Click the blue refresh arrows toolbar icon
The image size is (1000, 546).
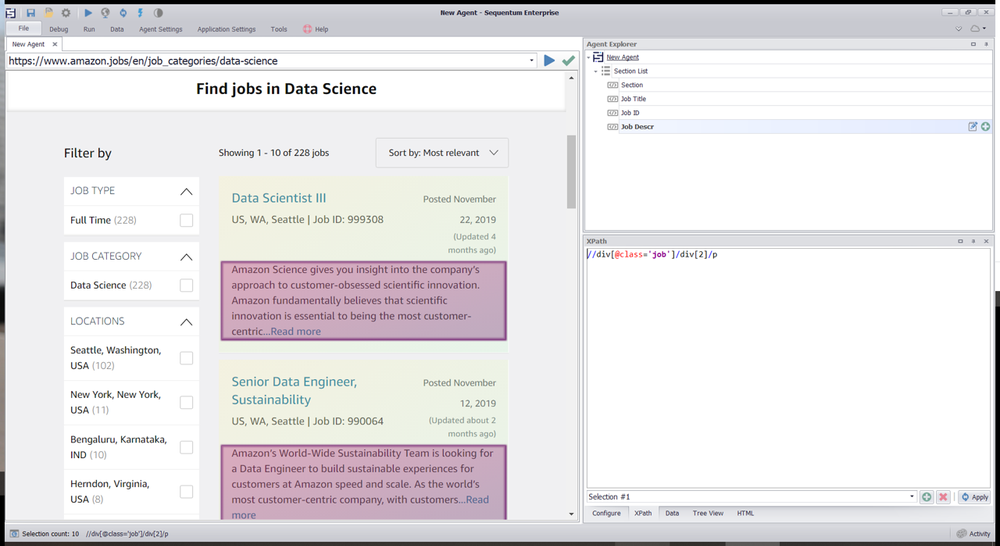point(123,13)
